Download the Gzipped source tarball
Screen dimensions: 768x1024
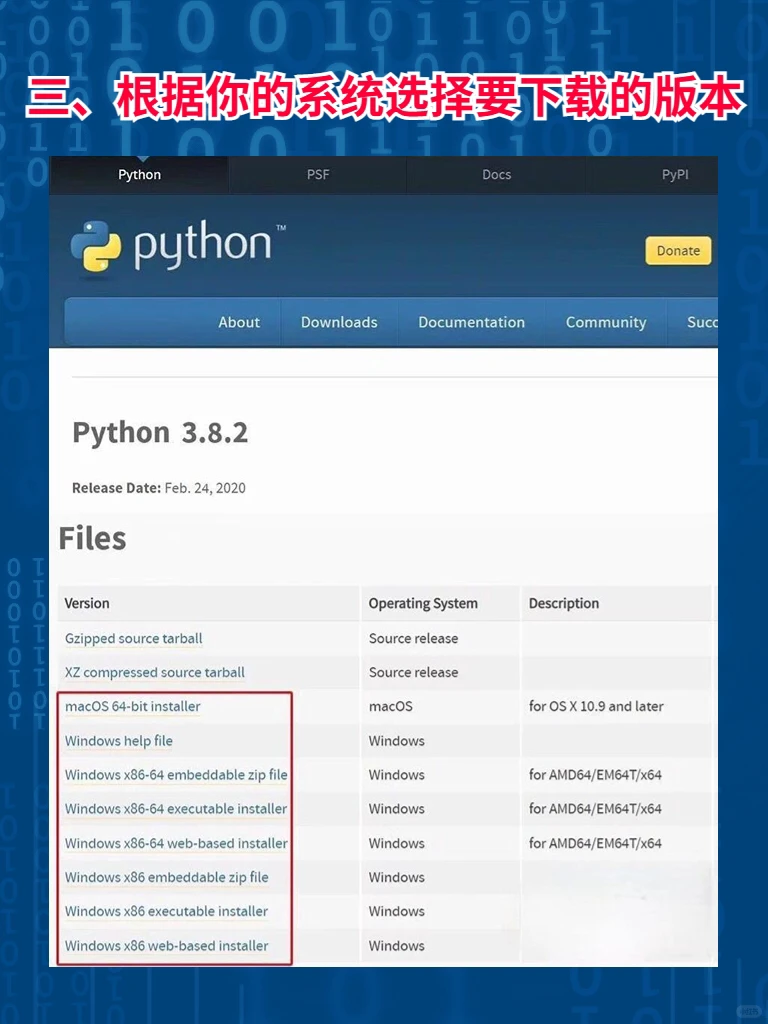click(x=133, y=639)
